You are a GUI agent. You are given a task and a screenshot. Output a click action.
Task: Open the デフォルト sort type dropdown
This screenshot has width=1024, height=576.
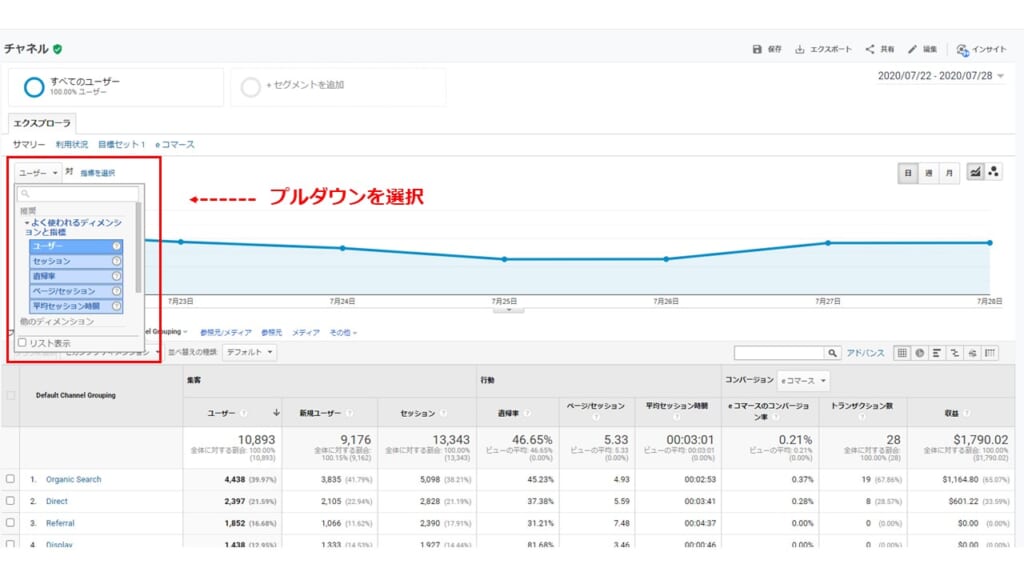point(249,352)
